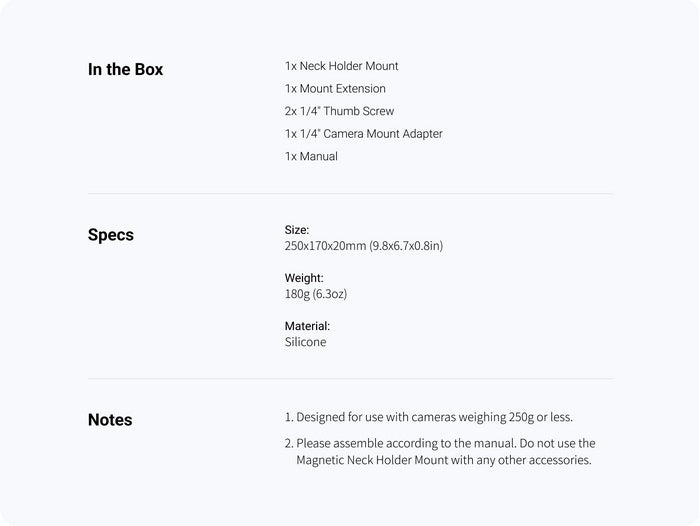Select the 250x170x20mm dimensions text
This screenshot has width=700, height=526.
coord(363,246)
